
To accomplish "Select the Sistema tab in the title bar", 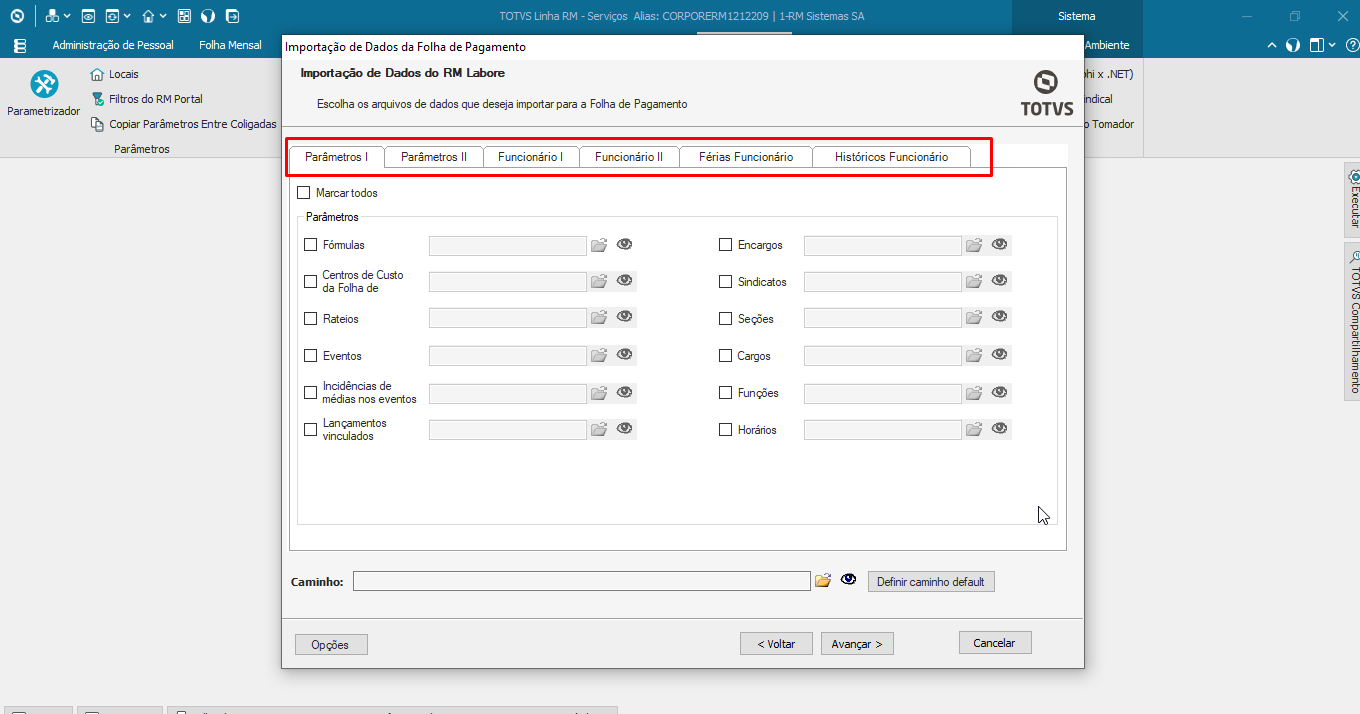I will click(1077, 16).
